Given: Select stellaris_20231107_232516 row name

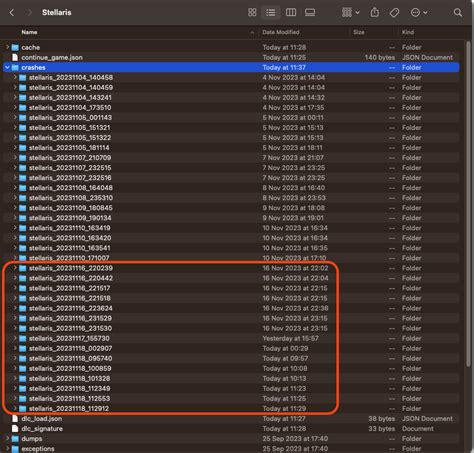Looking at the screenshot, I should [70, 178].
